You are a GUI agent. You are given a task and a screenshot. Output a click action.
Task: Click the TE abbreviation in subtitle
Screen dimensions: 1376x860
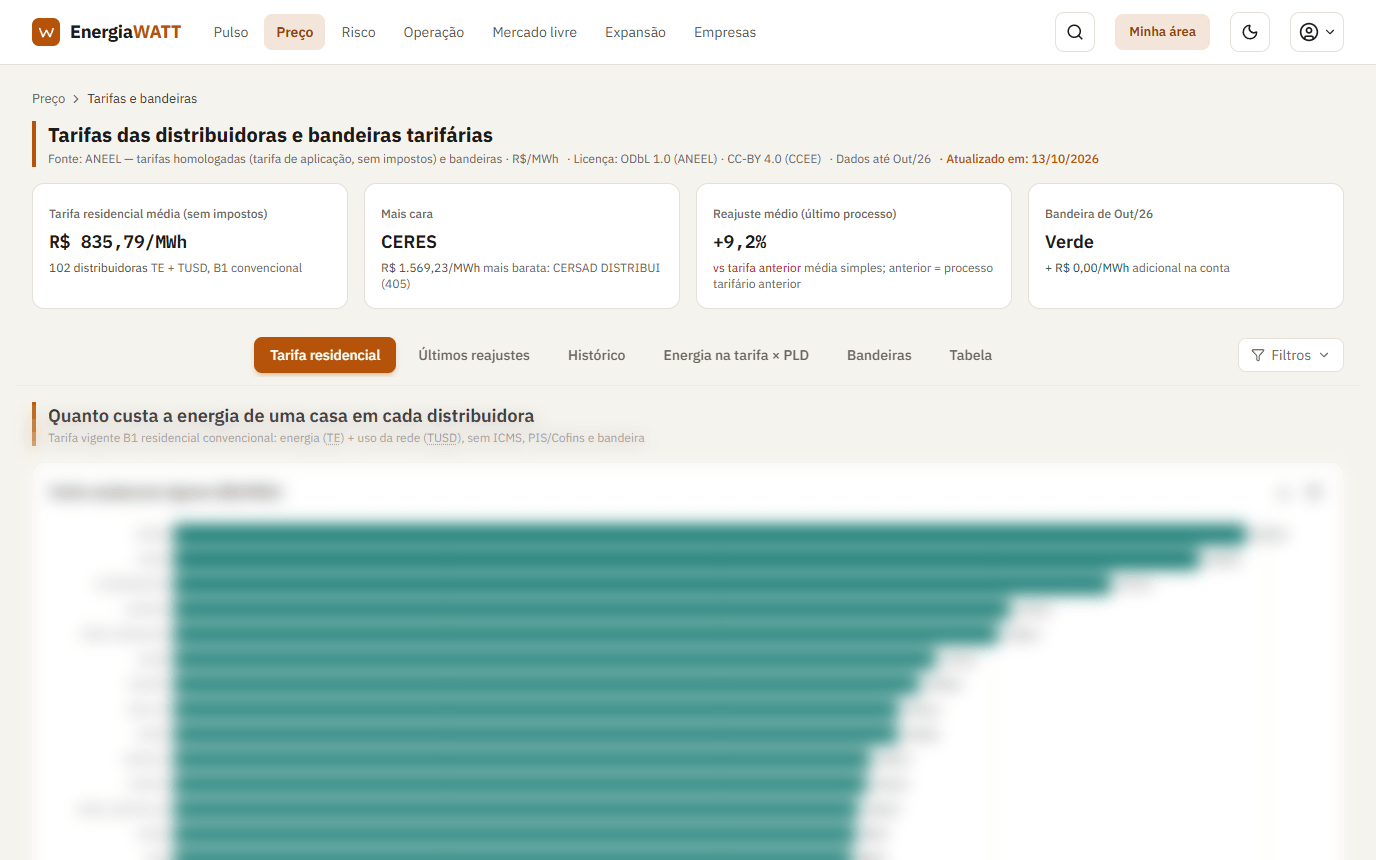[333, 438]
